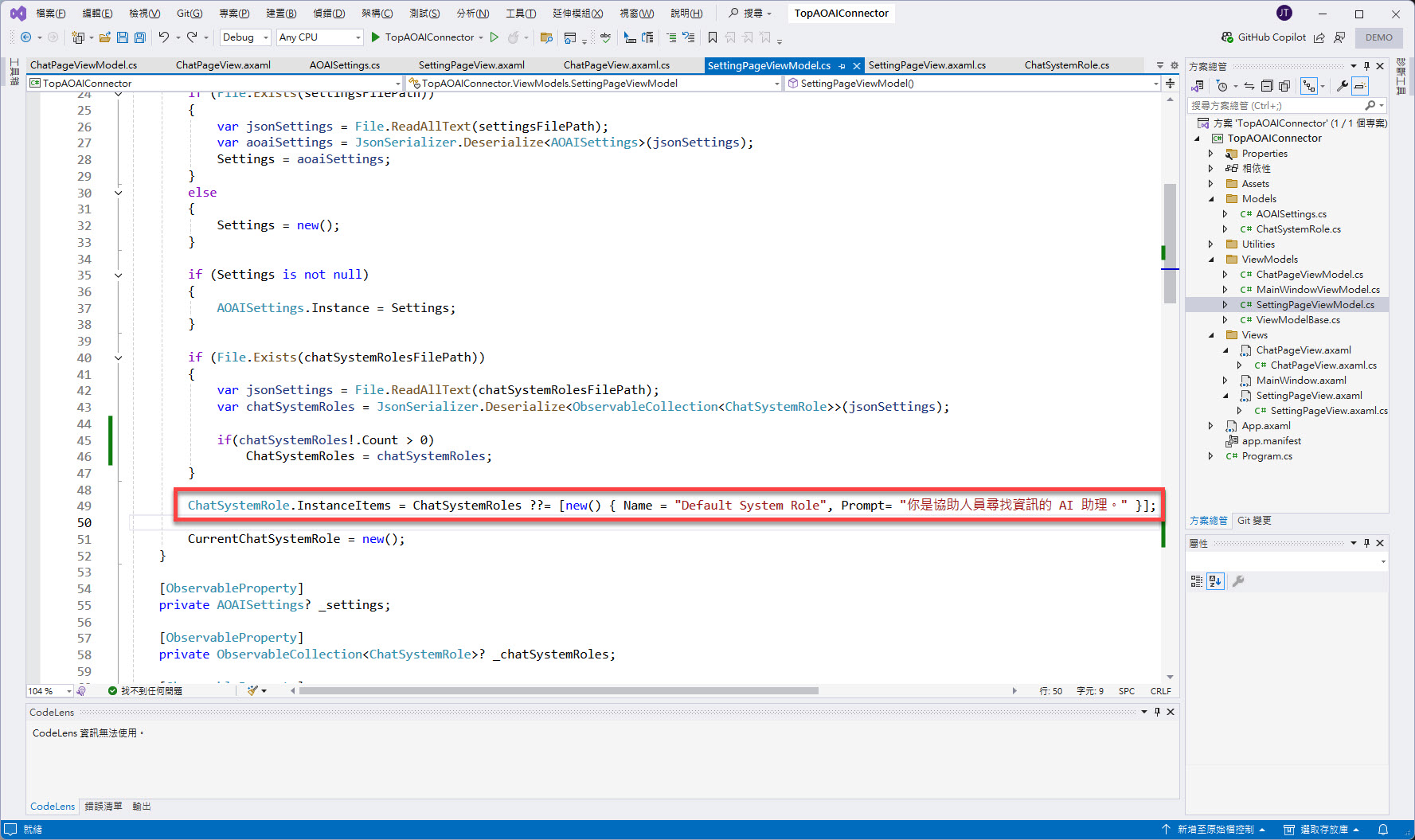Switch to AOAISettings.cs tab
This screenshot has height=840, width=1415.
(x=345, y=65)
